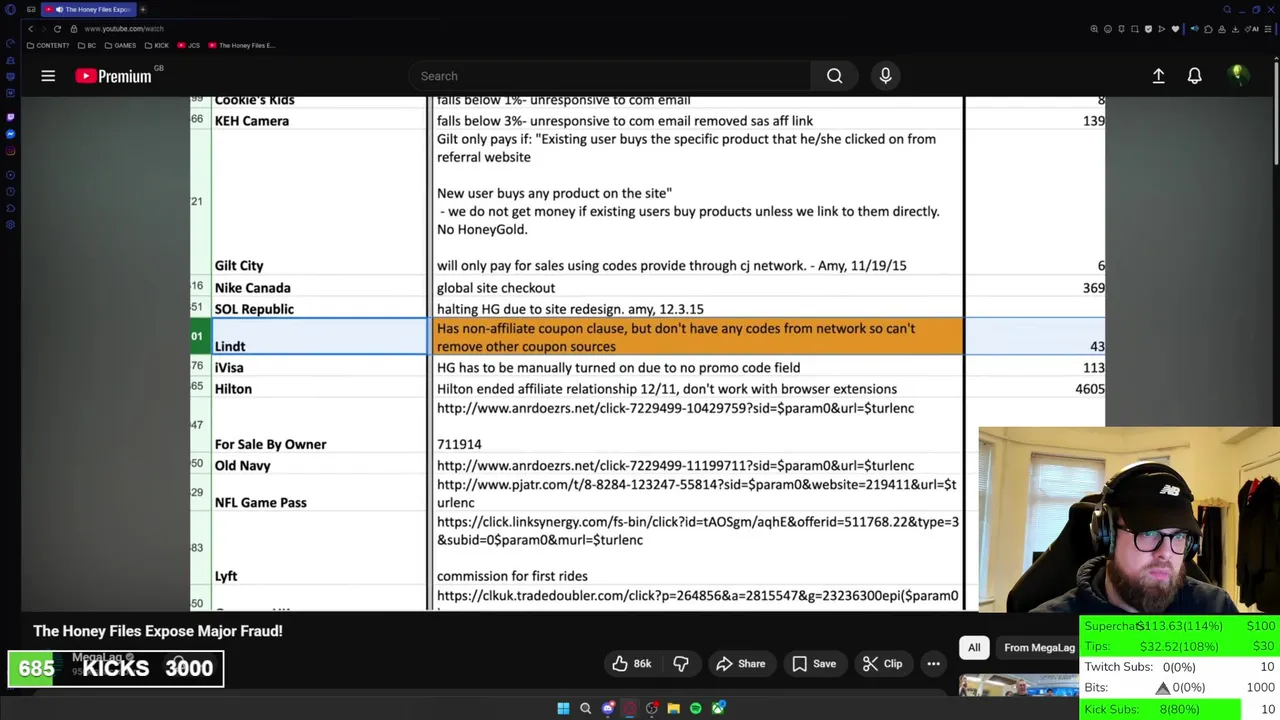Click the Gilt City row name
1280x720 pixels.
[x=239, y=266]
